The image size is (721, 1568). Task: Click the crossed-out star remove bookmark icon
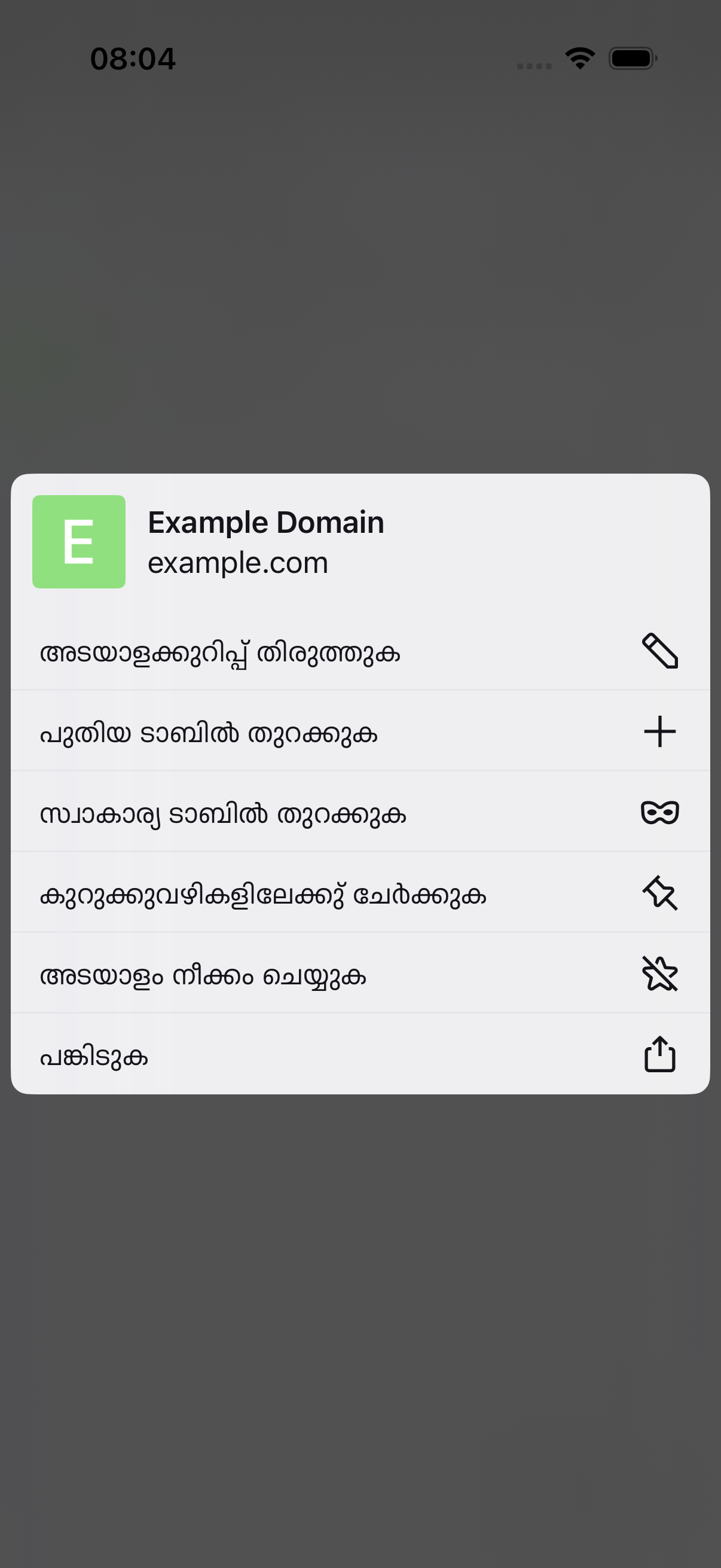(x=659, y=974)
